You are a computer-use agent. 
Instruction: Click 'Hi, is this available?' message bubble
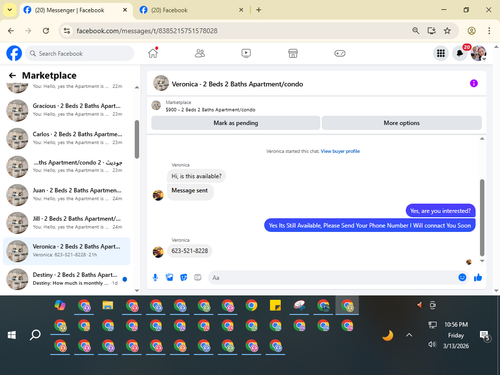tap(196, 176)
